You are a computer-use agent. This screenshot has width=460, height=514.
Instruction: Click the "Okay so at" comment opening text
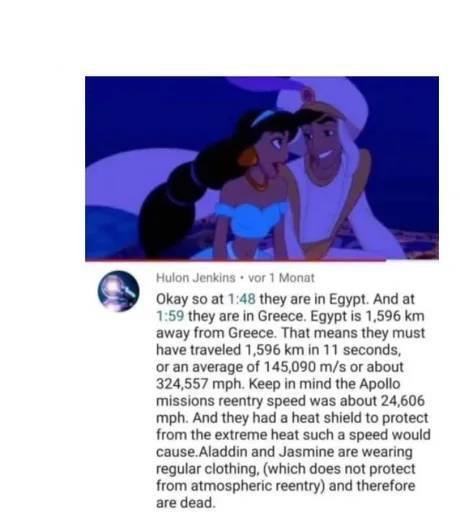[190, 299]
